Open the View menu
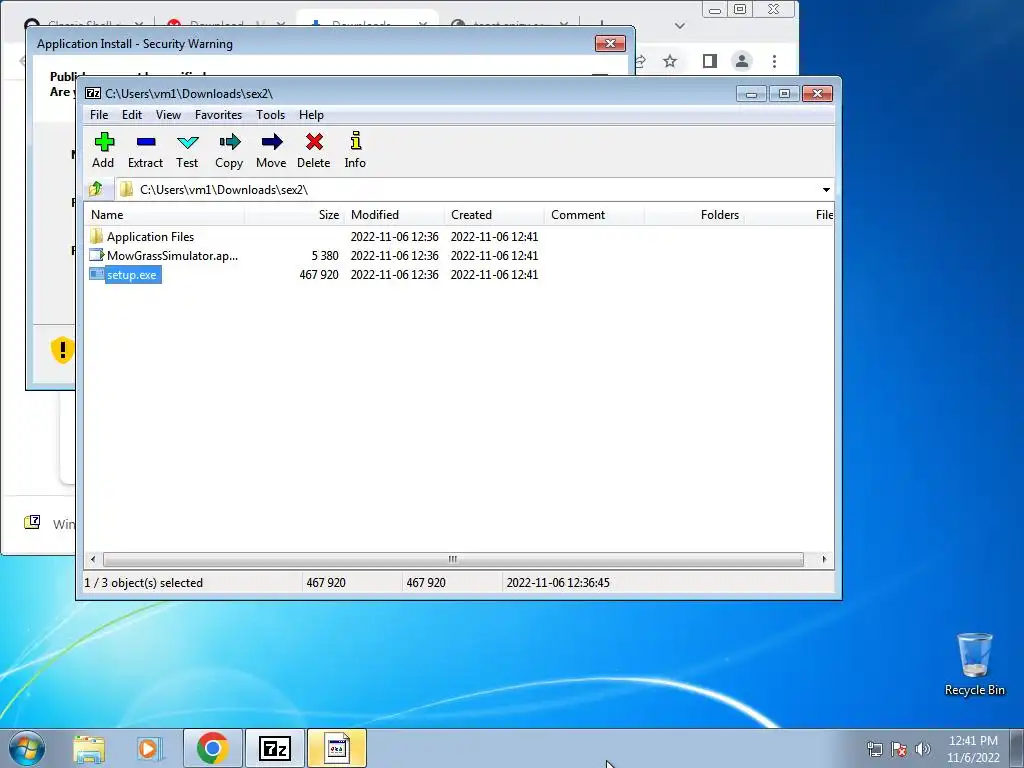The image size is (1024, 768). [x=168, y=115]
